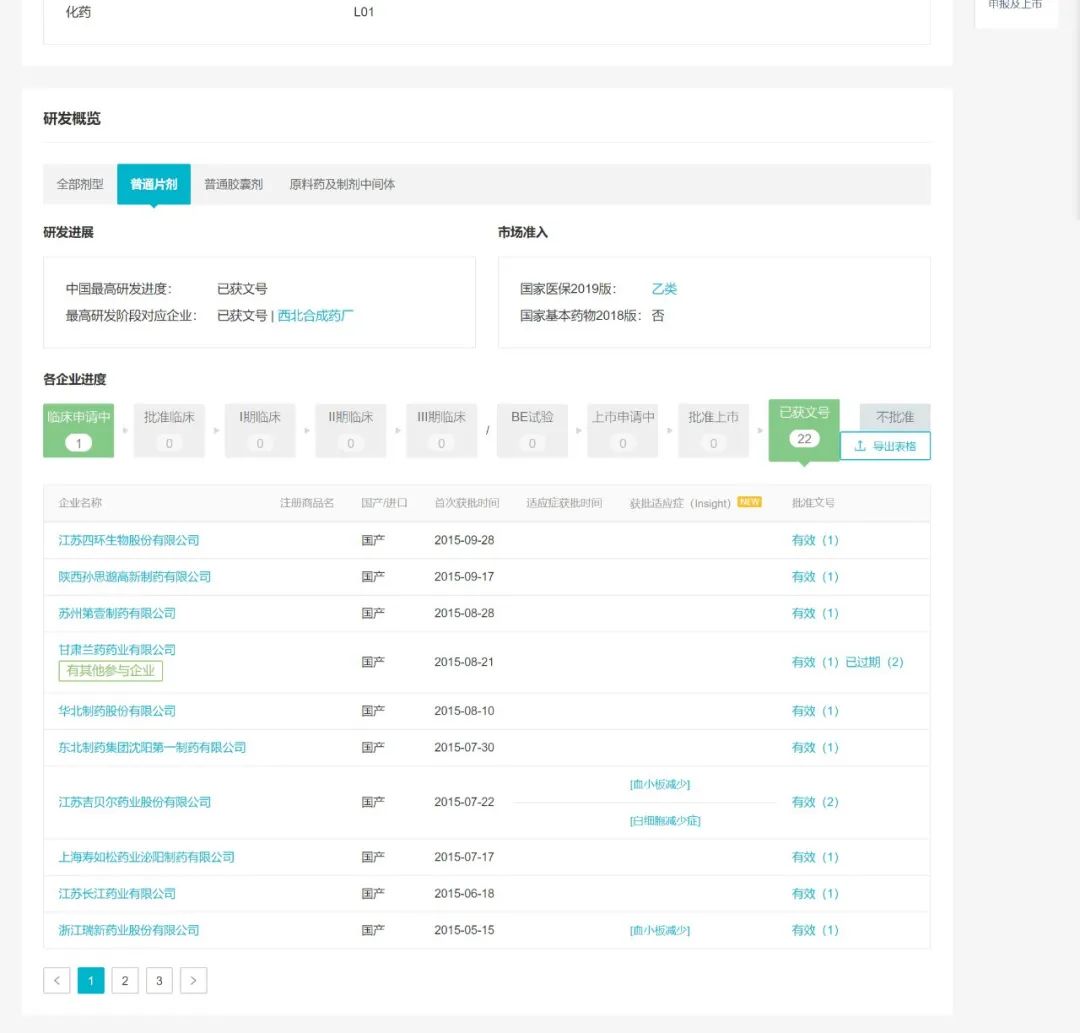This screenshot has width=1080, height=1033.
Task: Select the 已获文号 stage box
Action: pyautogui.click(x=804, y=430)
